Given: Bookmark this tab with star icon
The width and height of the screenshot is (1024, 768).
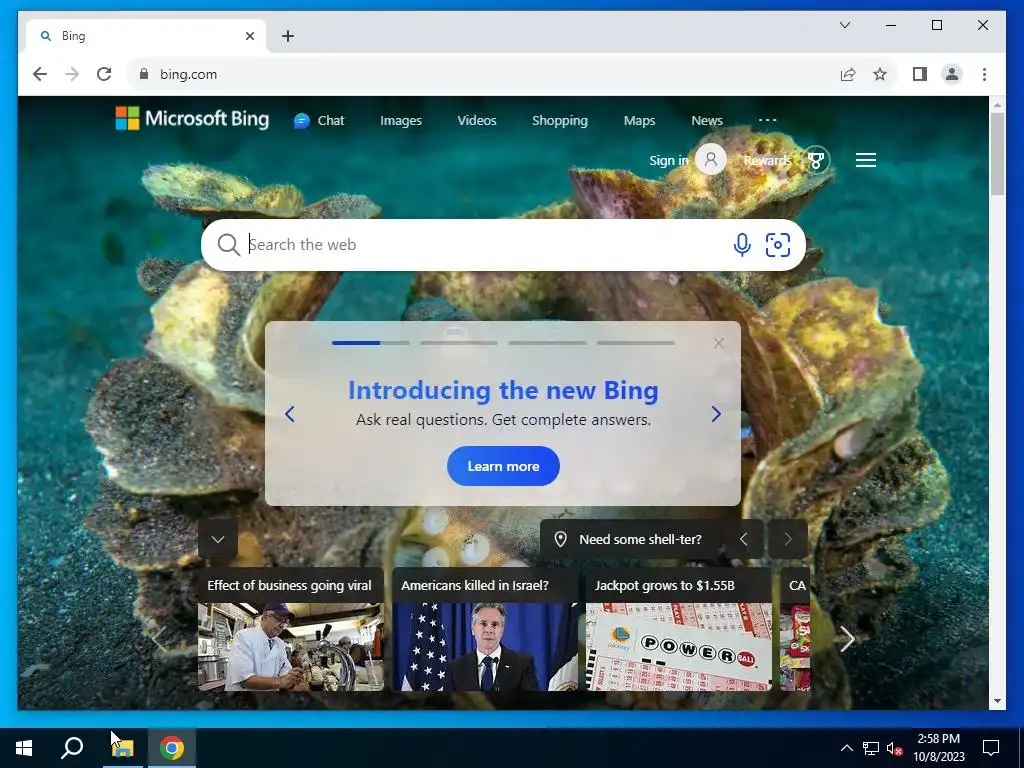Looking at the screenshot, I should point(880,74).
